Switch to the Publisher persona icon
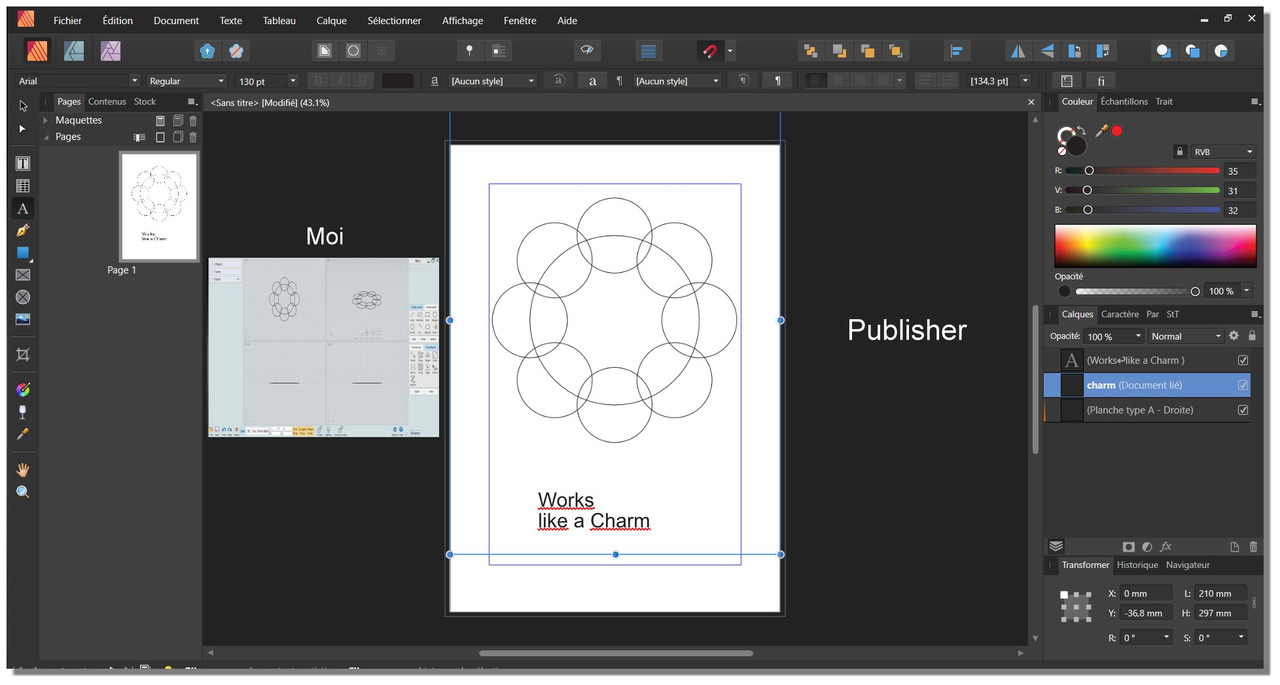The image size is (1280, 685). point(37,50)
